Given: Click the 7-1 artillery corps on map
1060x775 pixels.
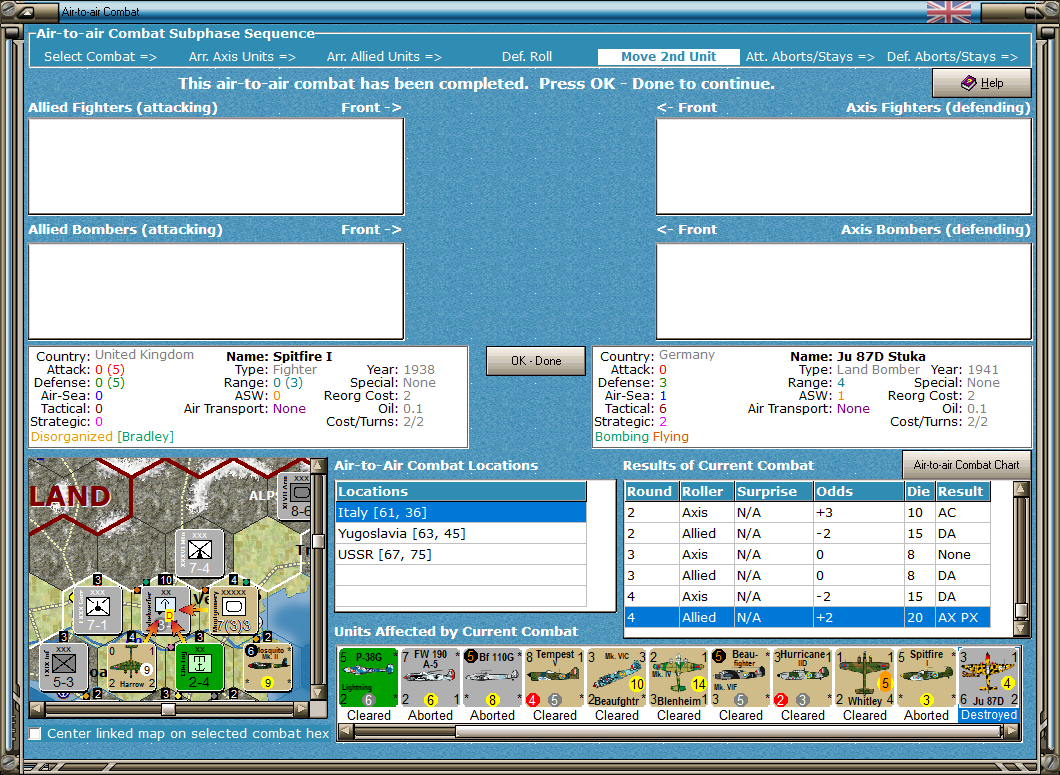Looking at the screenshot, I should pyautogui.click(x=97, y=610).
